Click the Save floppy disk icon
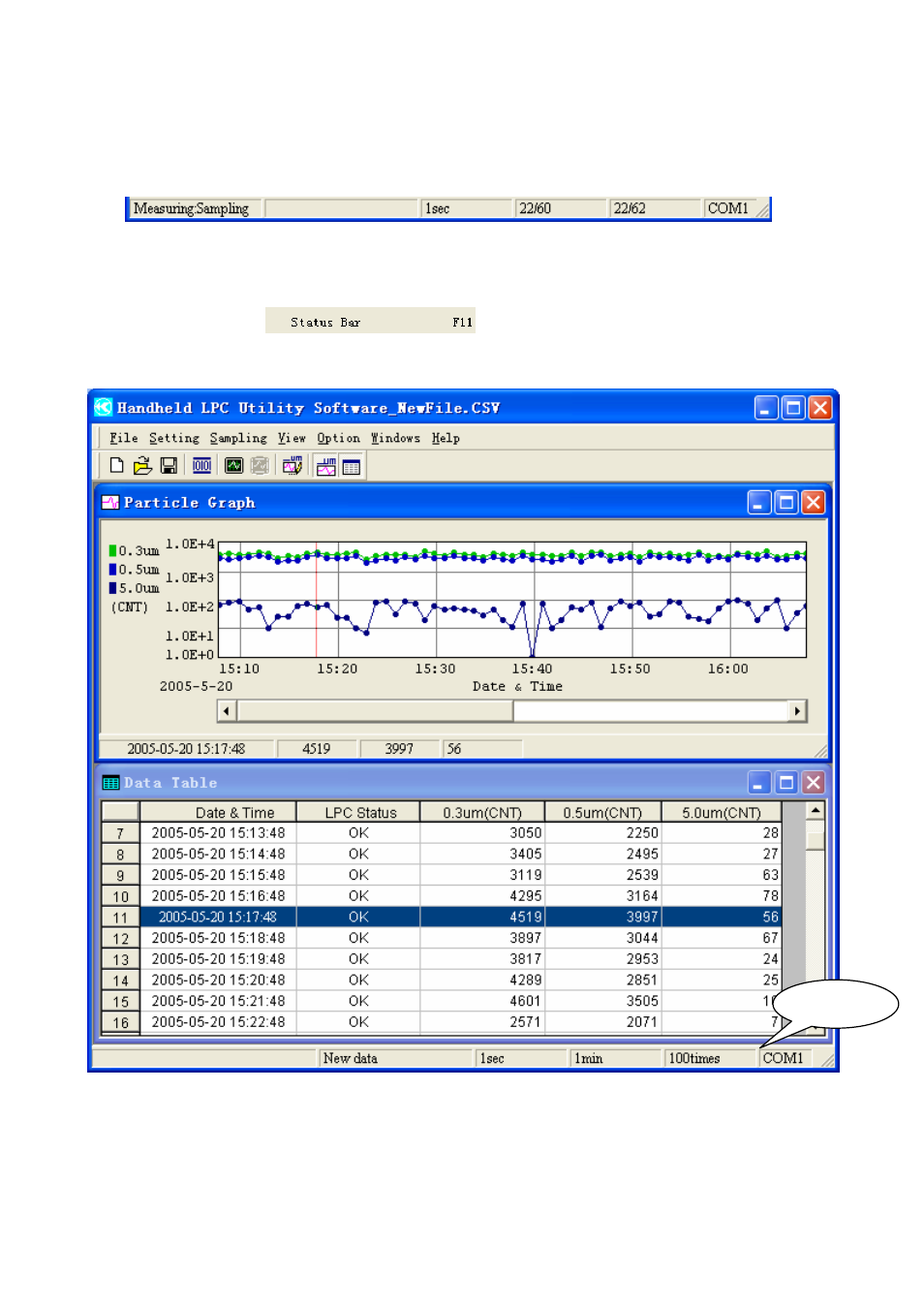 tap(169, 466)
